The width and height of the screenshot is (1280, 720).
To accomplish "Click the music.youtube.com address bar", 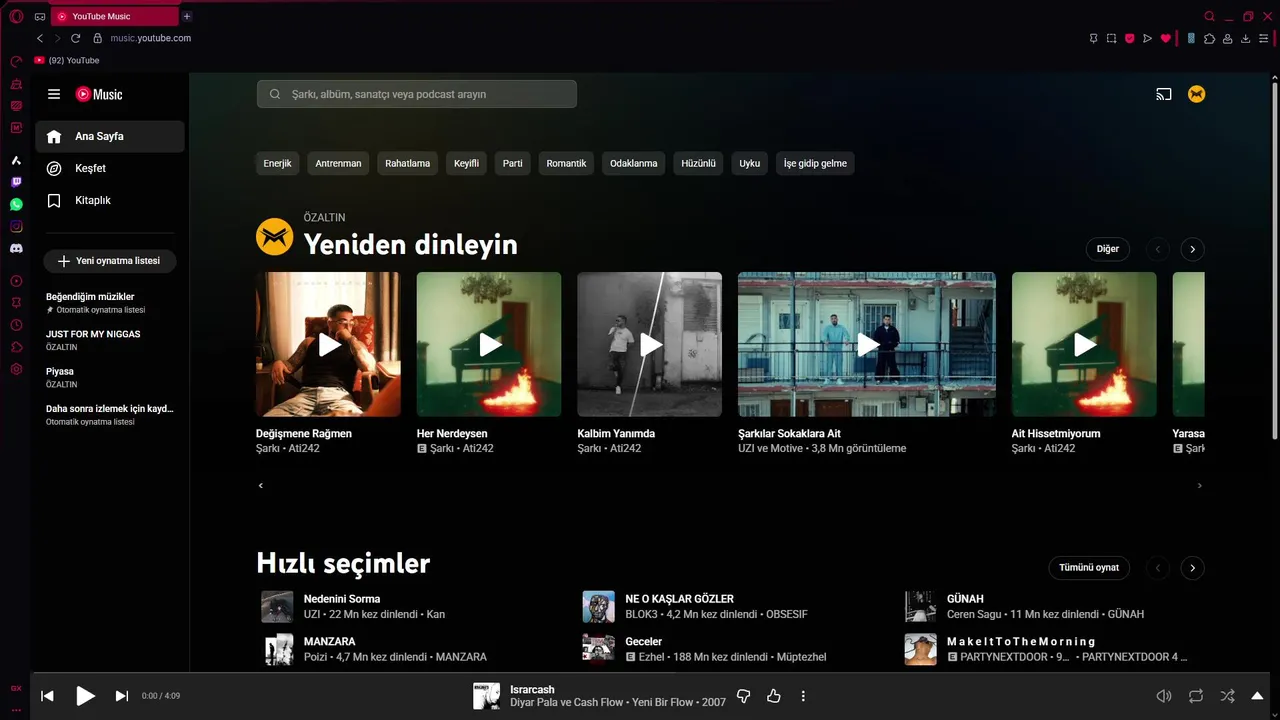I will [151, 38].
